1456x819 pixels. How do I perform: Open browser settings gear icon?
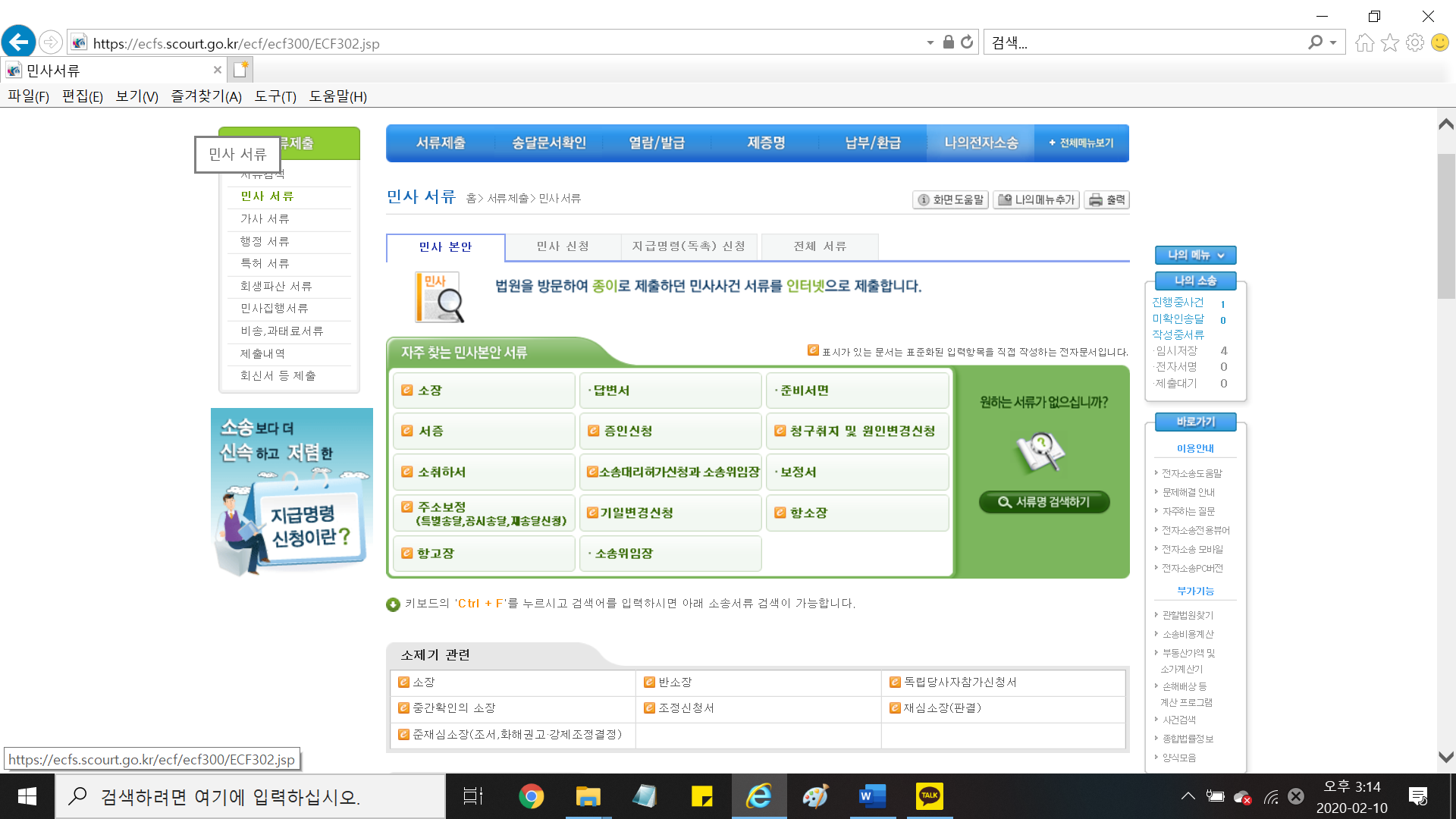[x=1414, y=42]
